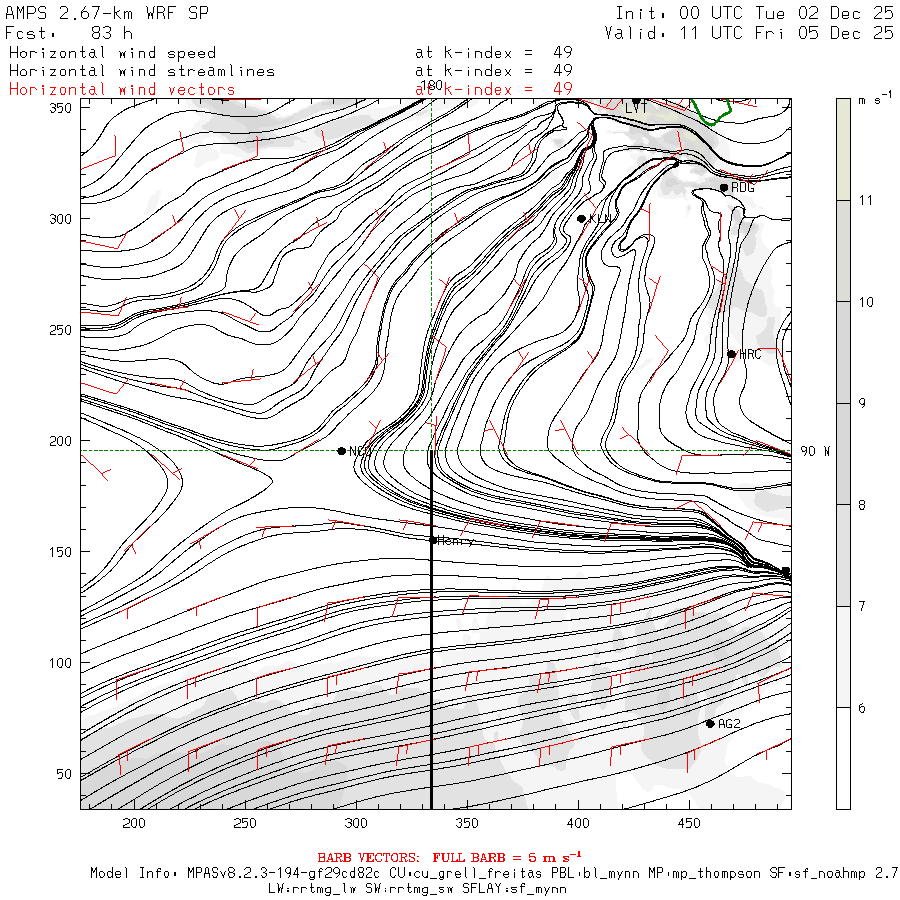Click the x-axis '300' tick label
900x900 pixels.
pos(356,823)
